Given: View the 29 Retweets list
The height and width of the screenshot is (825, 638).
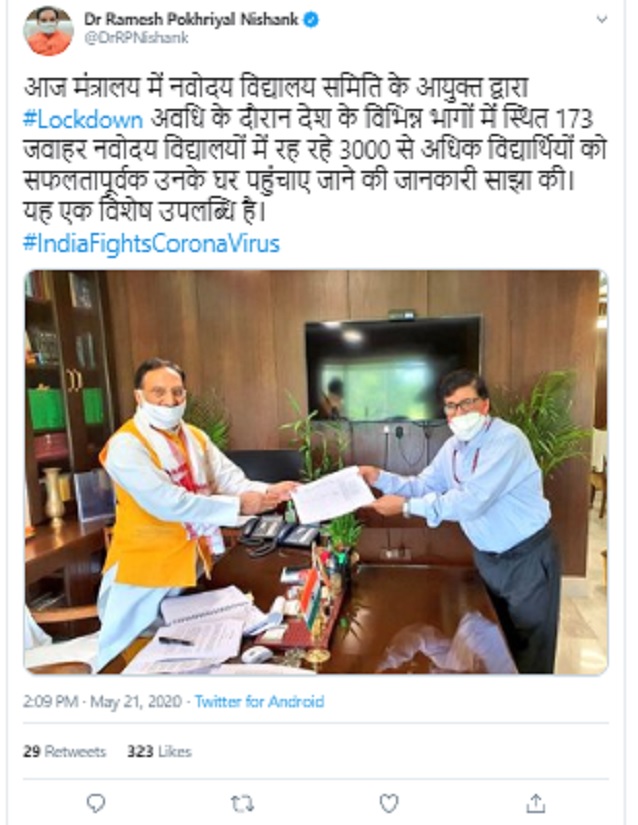Looking at the screenshot, I should pyautogui.click(x=64, y=751).
